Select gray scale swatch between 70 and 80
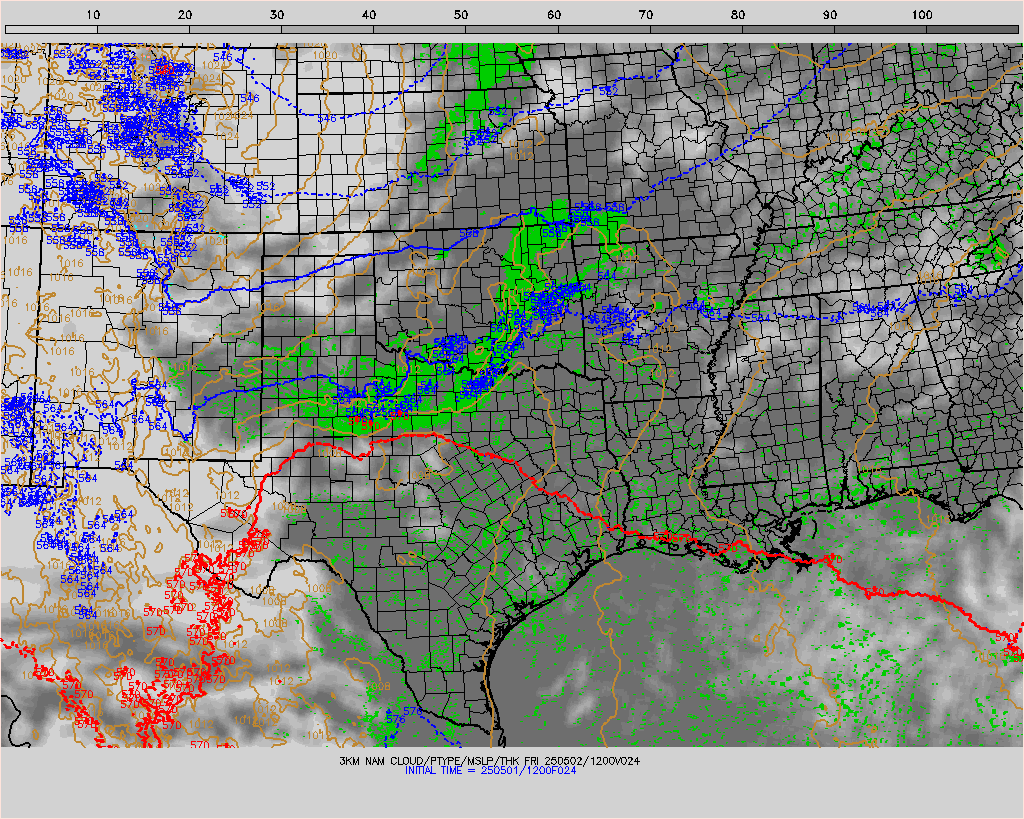 (696, 29)
